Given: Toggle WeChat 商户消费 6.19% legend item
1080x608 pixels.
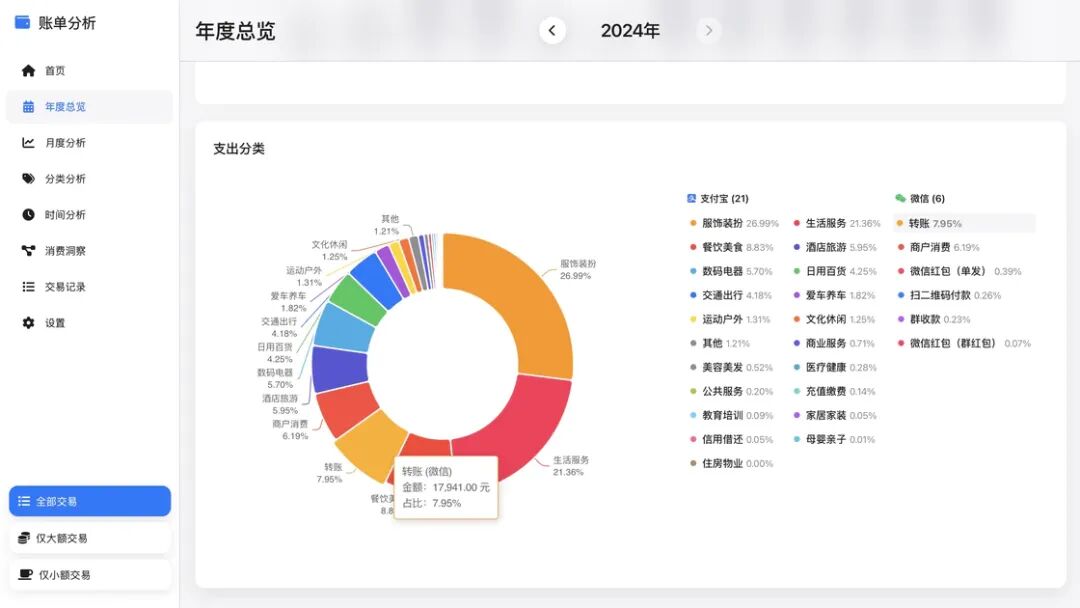Looking at the screenshot, I should click(938, 247).
